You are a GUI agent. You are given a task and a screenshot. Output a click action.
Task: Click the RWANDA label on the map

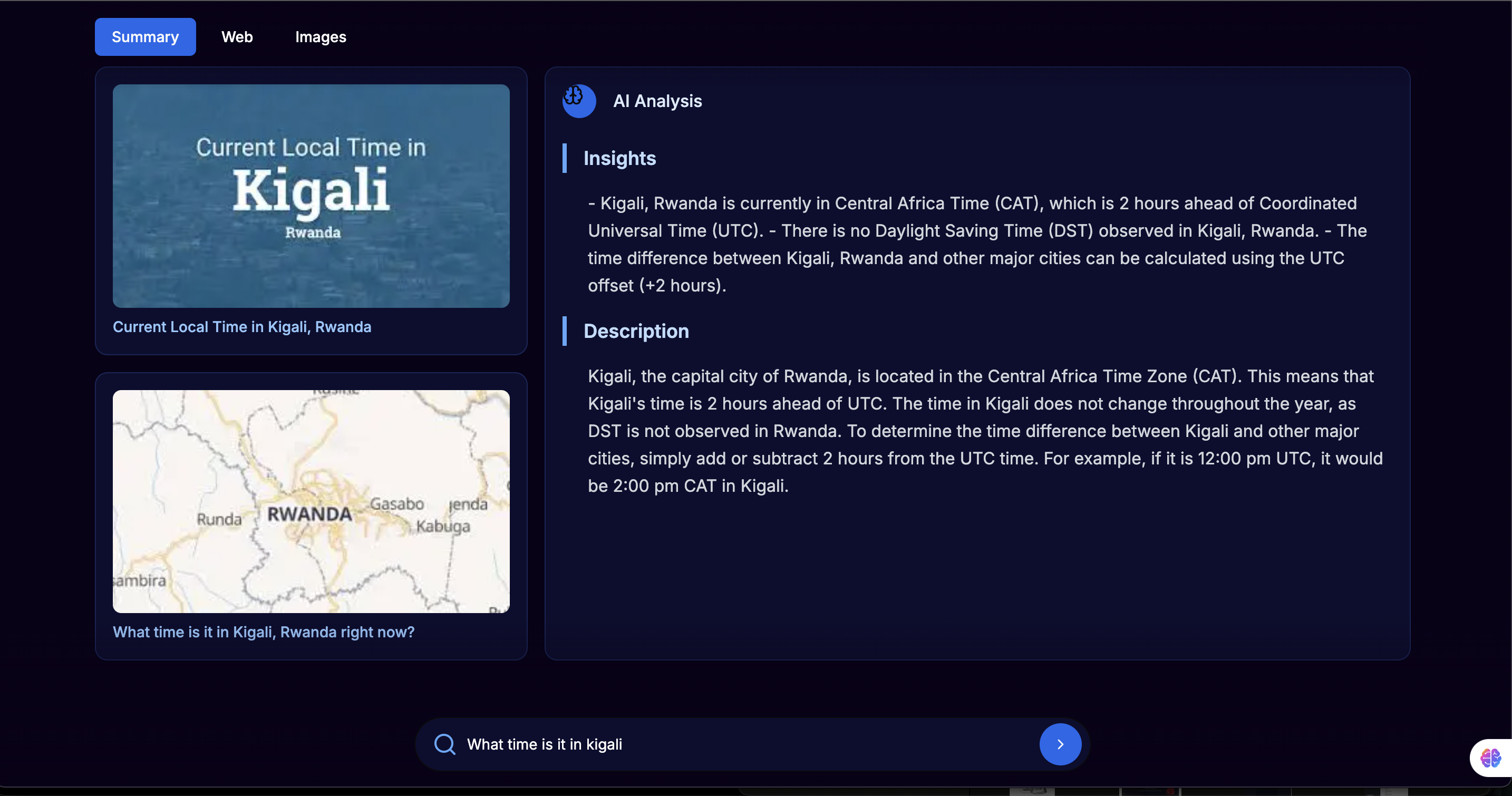click(x=309, y=514)
